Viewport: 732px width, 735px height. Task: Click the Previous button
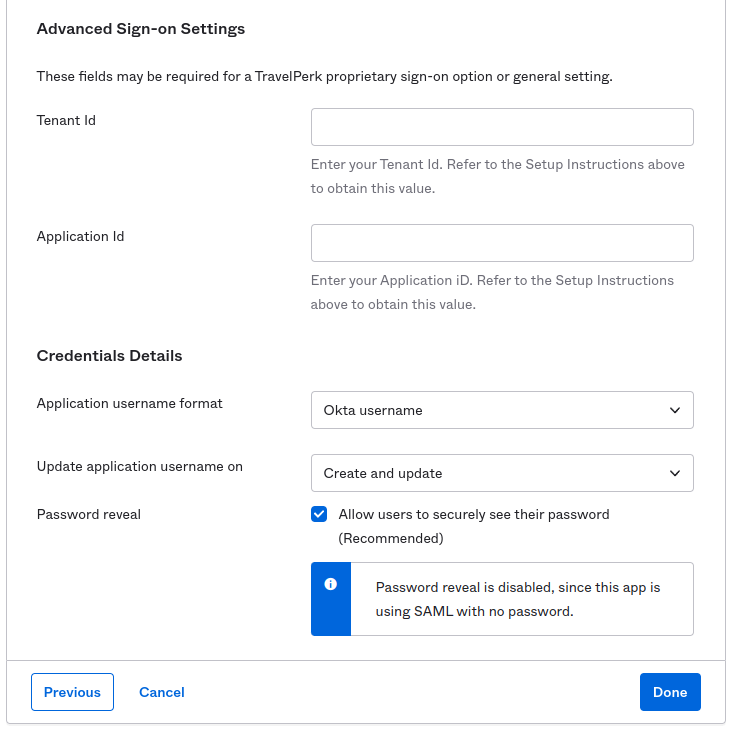[72, 692]
